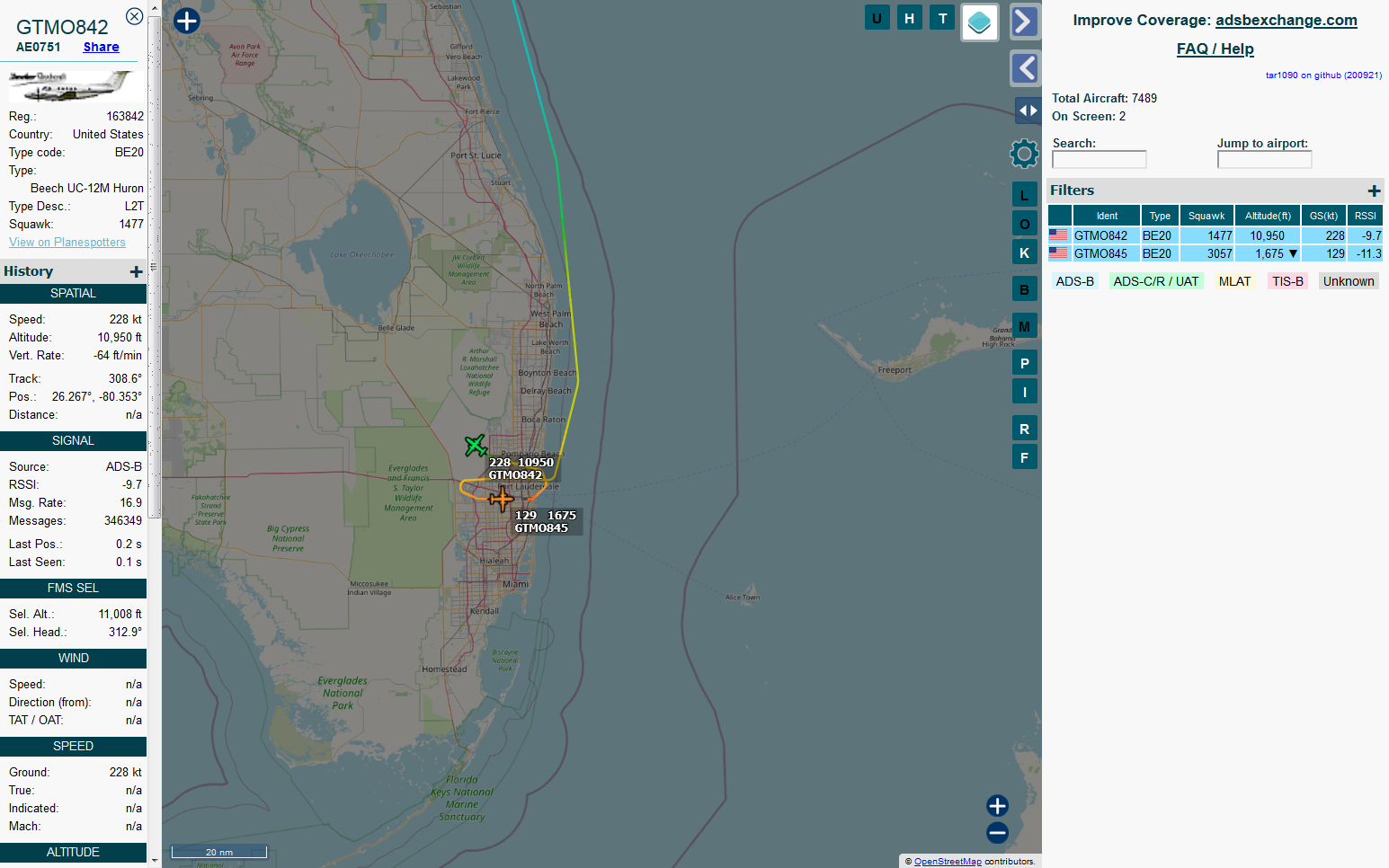Toggle the F map option button
Viewport: 1389px width, 868px height.
click(1024, 457)
